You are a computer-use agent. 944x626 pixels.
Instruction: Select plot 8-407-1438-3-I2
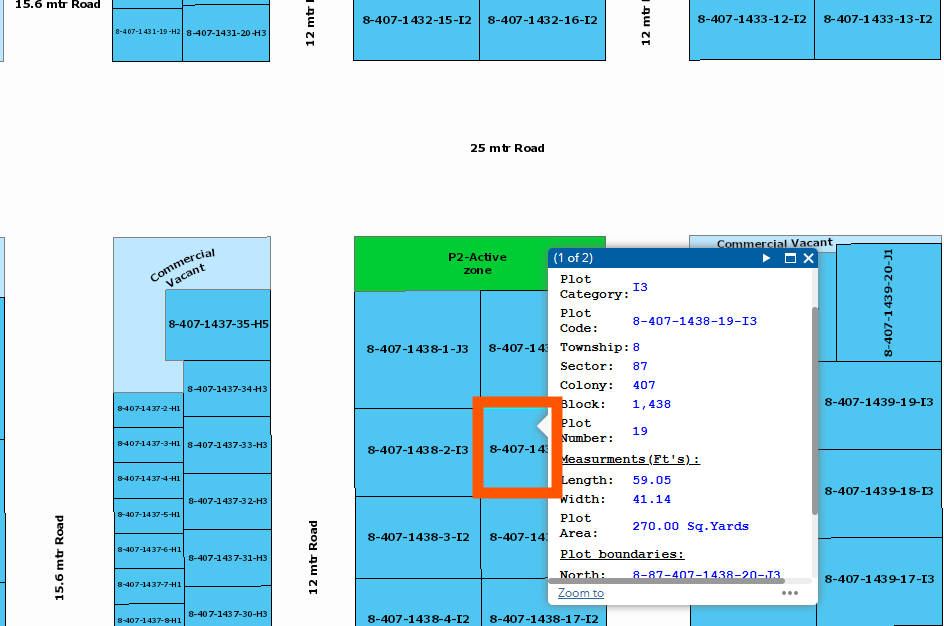pyautogui.click(x=415, y=536)
